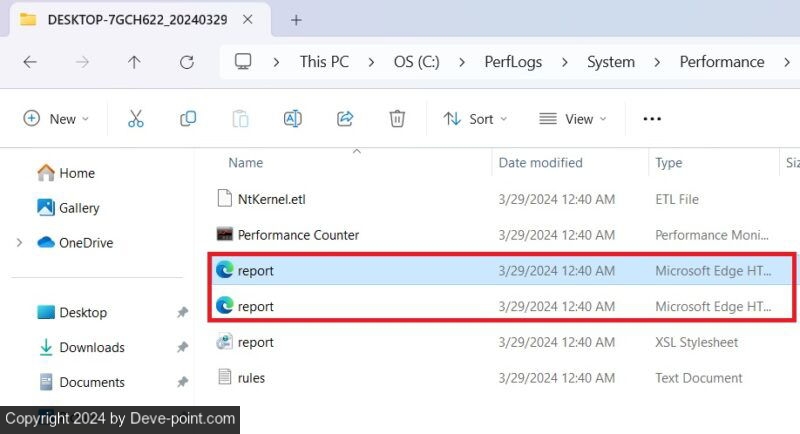Image resolution: width=800 pixels, height=434 pixels.
Task: Select the NtKernel.etl file
Action: coord(271,199)
